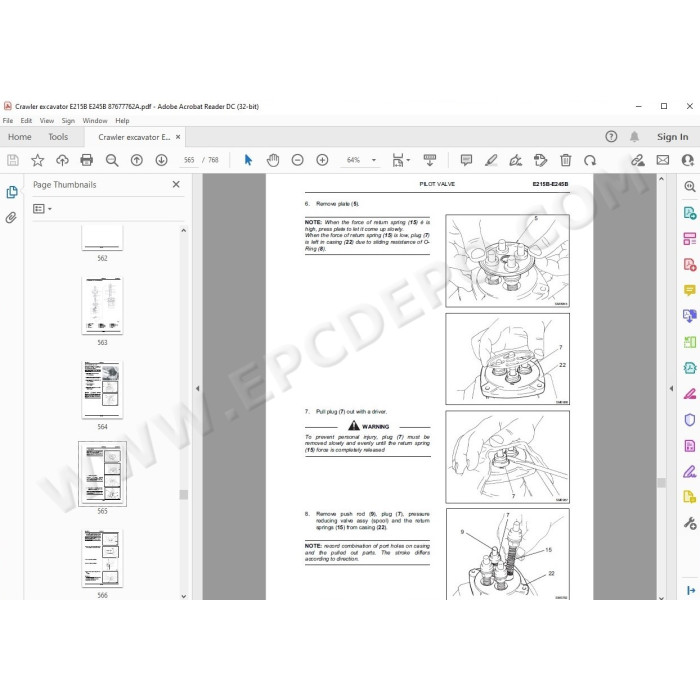The width and height of the screenshot is (700, 700).
Task: Click document scrollbar down arrow
Action: click(661, 597)
